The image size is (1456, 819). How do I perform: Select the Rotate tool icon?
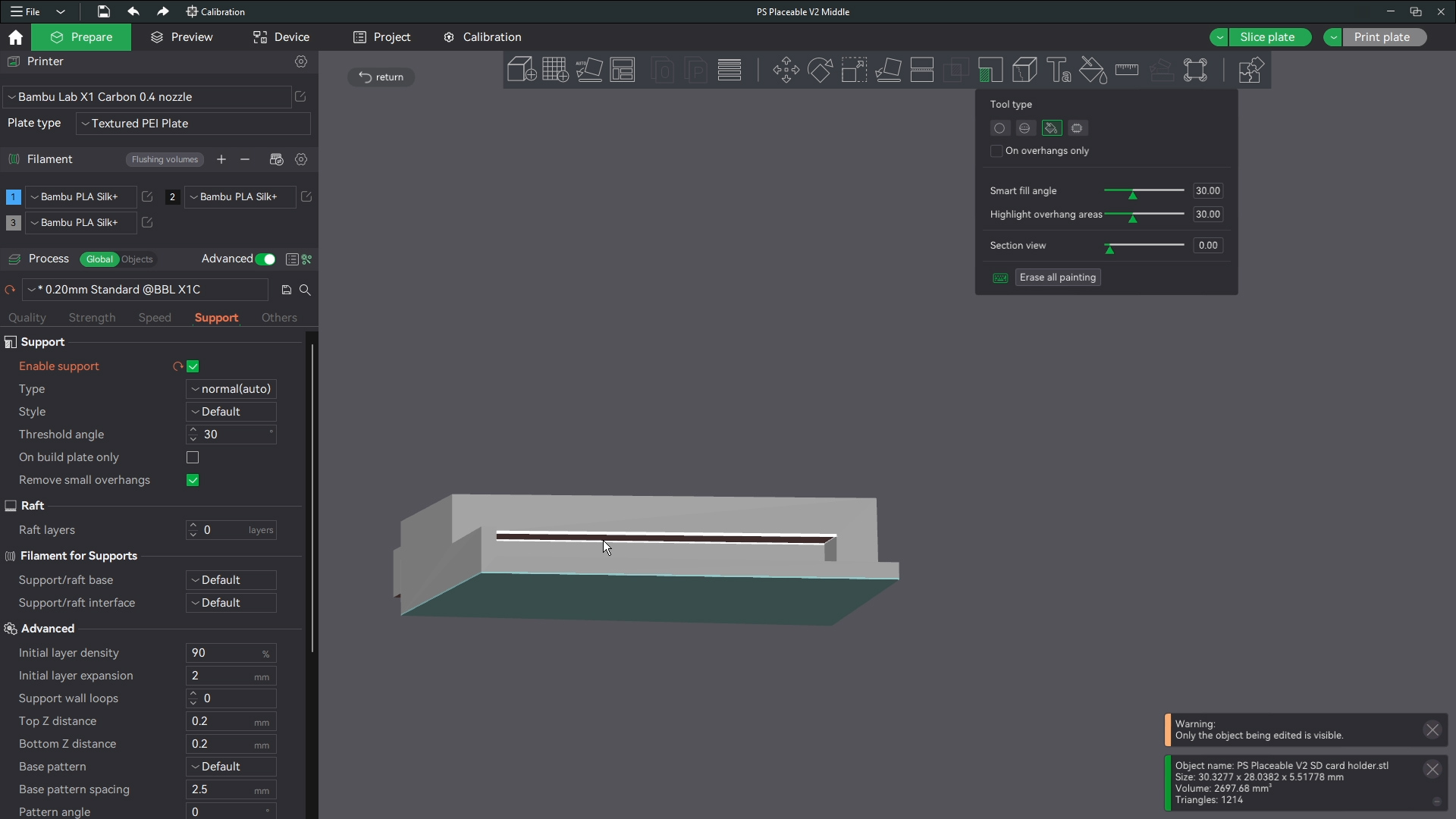coord(820,70)
